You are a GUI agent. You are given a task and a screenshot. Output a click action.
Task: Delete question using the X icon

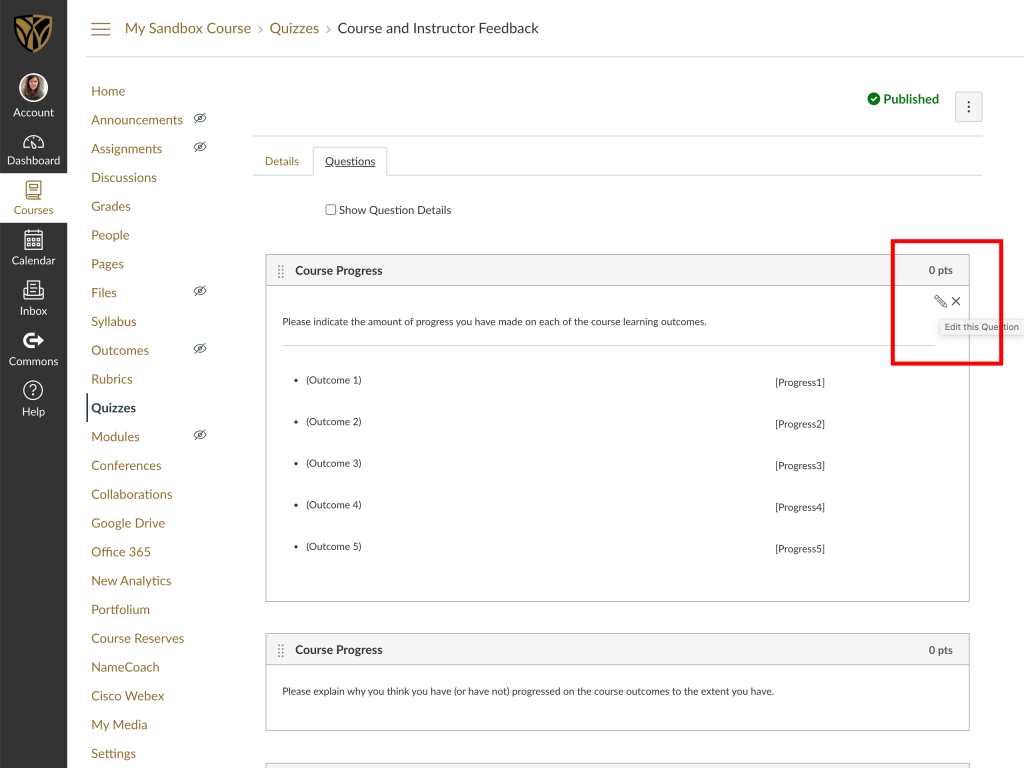(956, 301)
